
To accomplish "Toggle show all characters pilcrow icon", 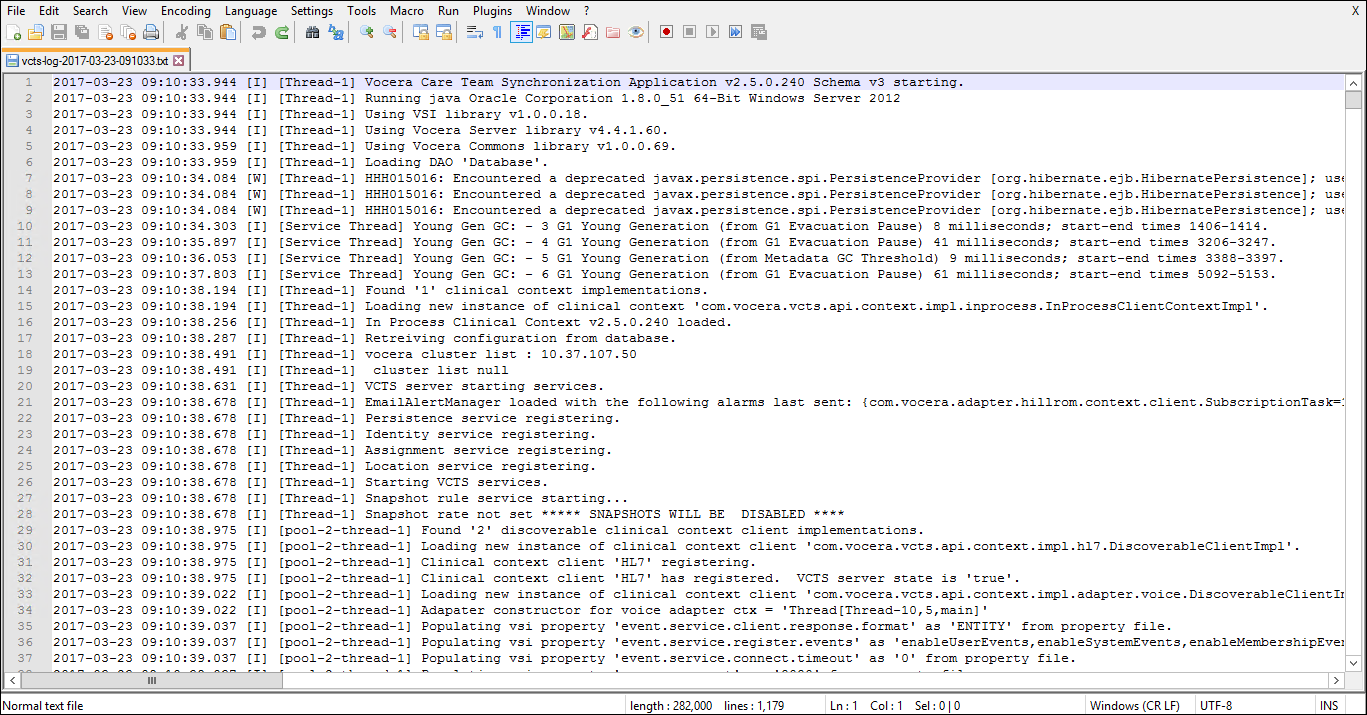I will [497, 32].
